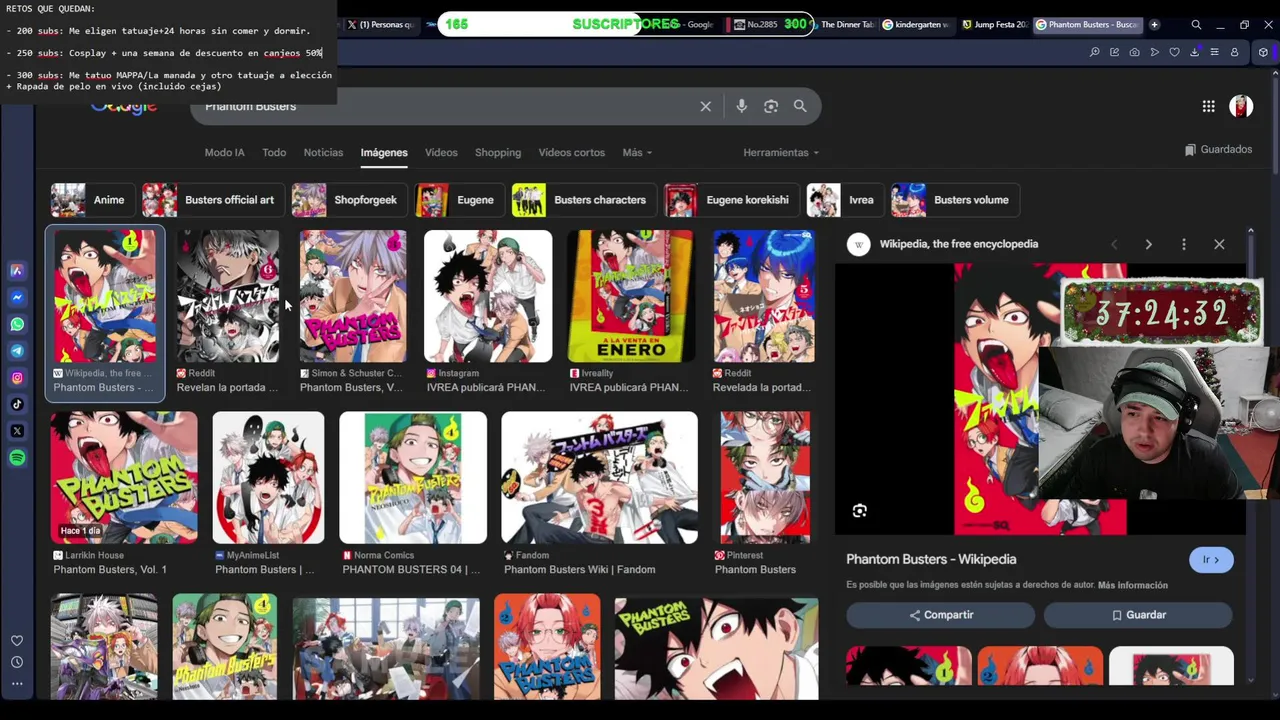Screen dimensions: 1280x720
Task: Open Easy Setup sliders icon in toolbar
Action: (x=1214, y=52)
